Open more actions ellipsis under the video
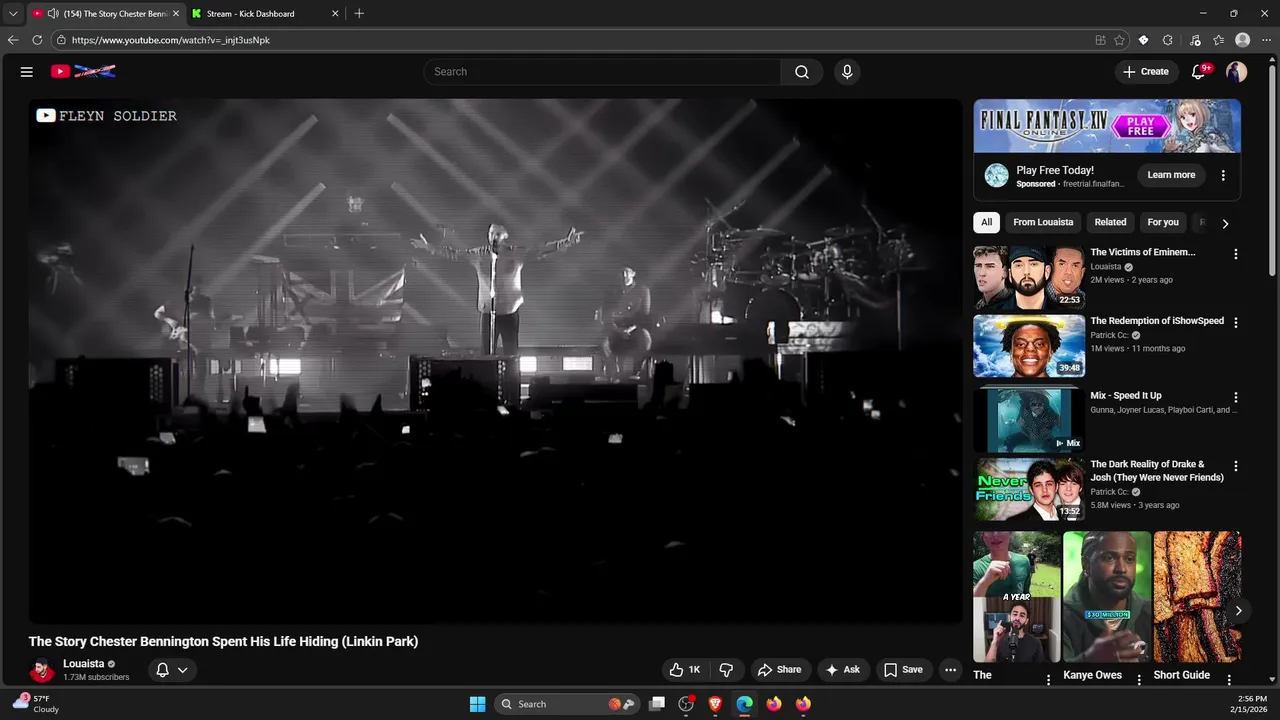1280x720 pixels. click(951, 670)
